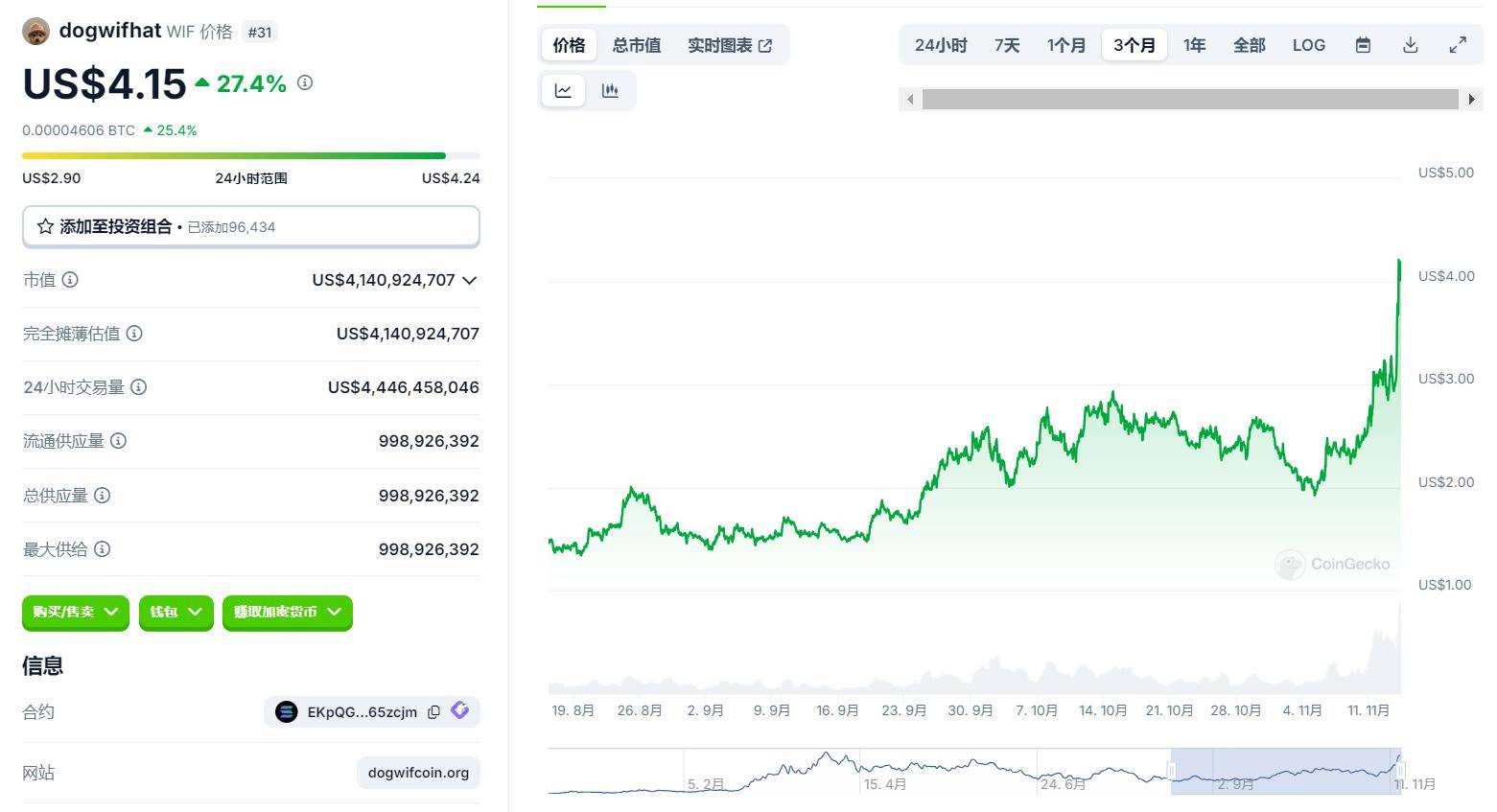Click the info icon beside 27.4%

point(305,83)
